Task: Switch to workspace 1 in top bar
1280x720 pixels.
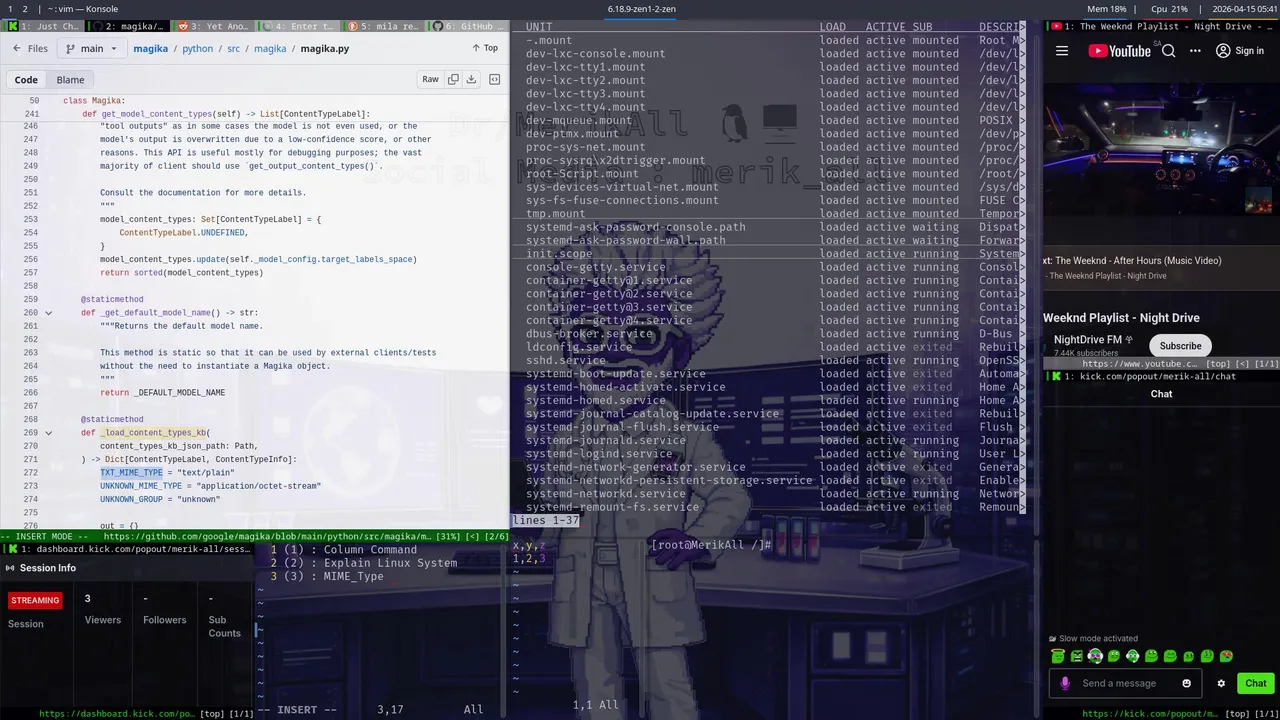Action: [x=9, y=9]
